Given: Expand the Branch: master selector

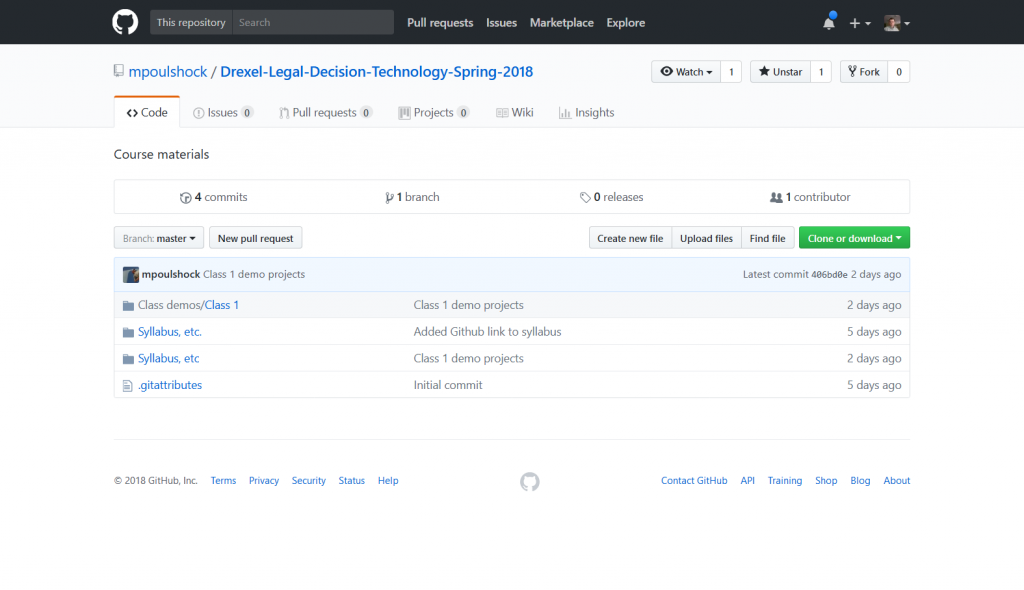Looking at the screenshot, I should (159, 238).
